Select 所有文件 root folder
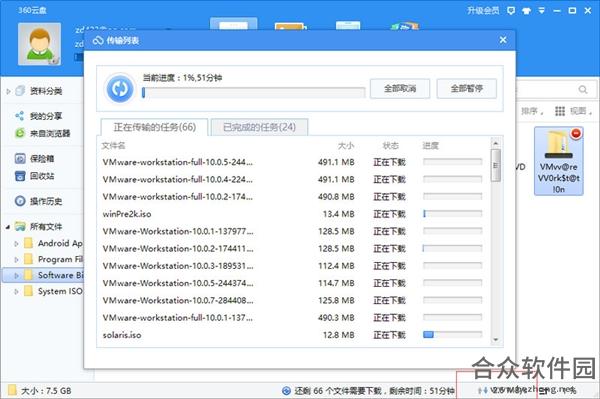Viewport: 600px width, 399px height. 46,226
